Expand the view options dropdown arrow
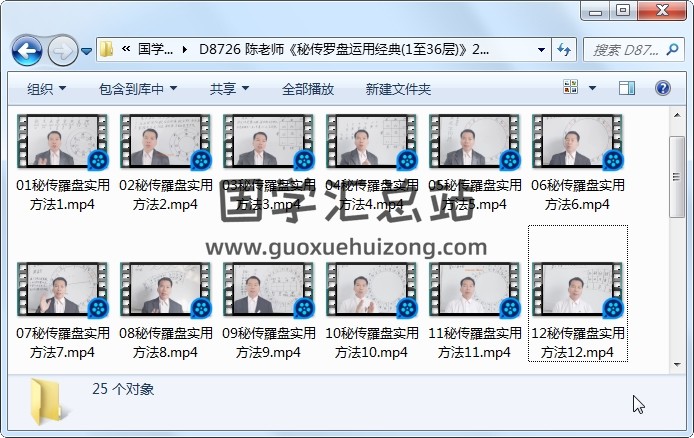This screenshot has width=694, height=438. (591, 89)
